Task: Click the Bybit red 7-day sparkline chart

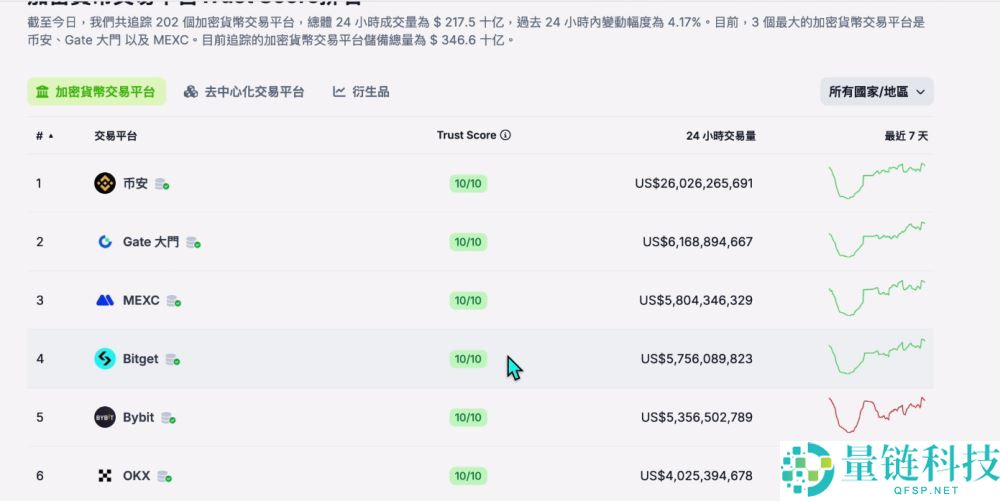Action: tap(877, 414)
